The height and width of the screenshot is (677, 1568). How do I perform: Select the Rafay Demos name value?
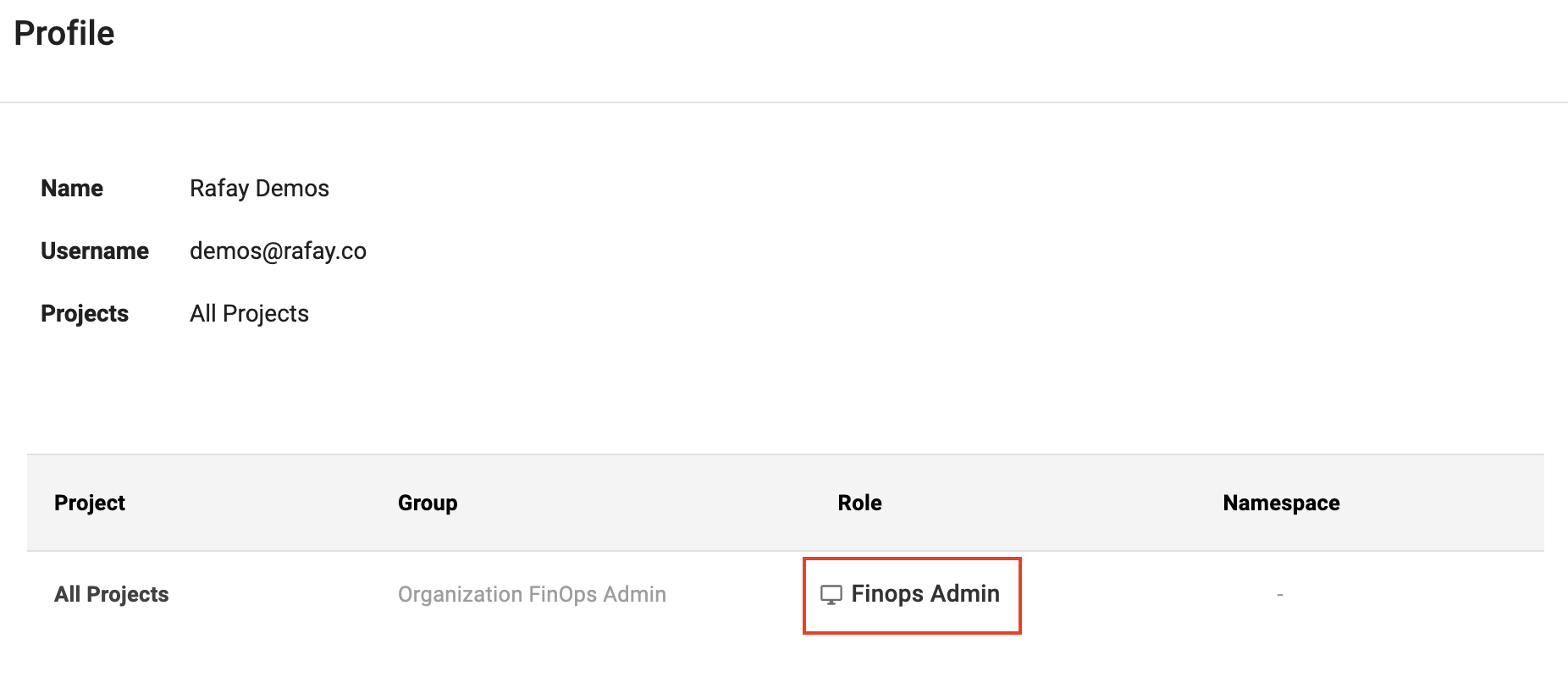[x=259, y=188]
